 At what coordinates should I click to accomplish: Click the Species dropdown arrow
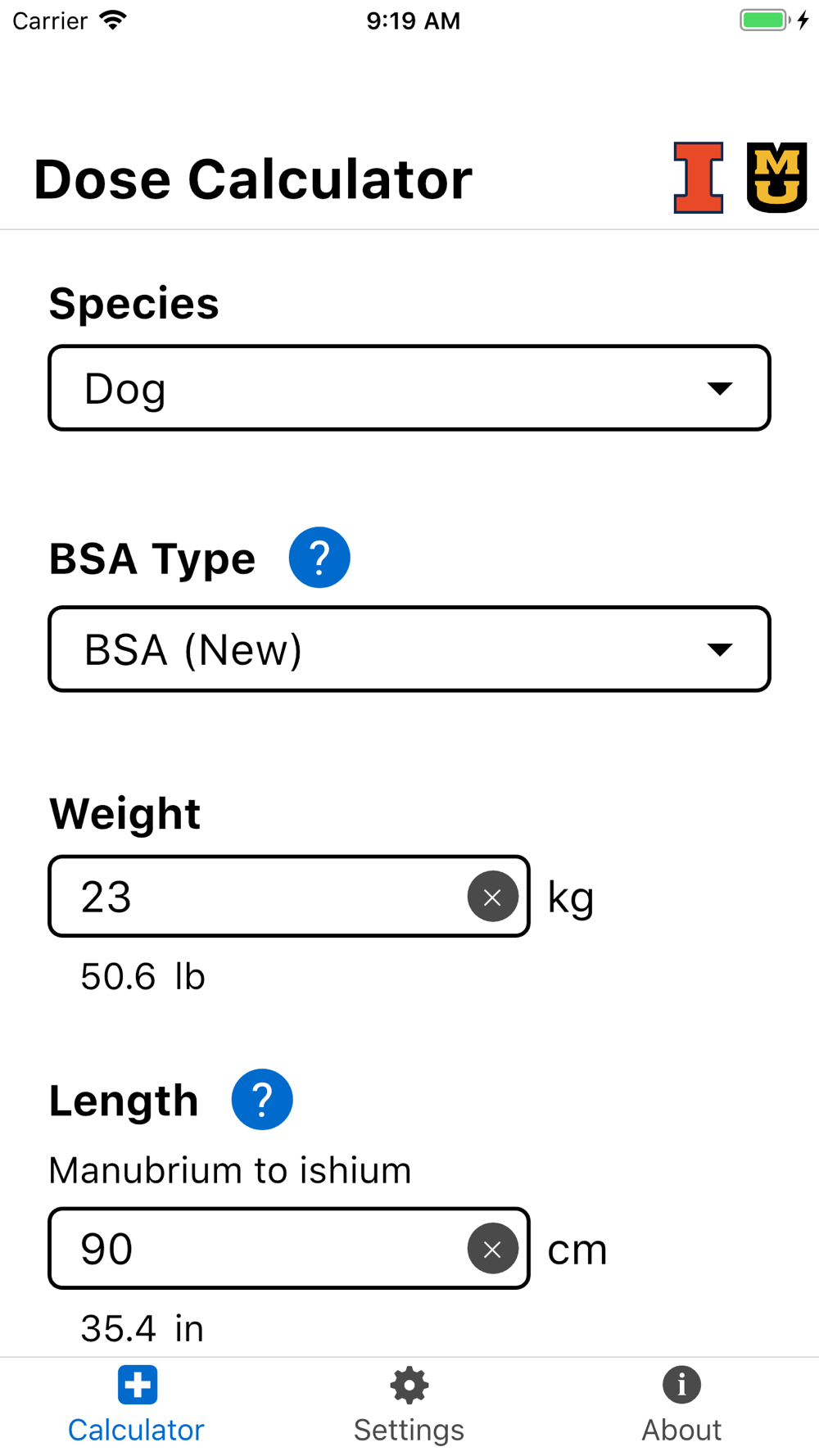pyautogui.click(x=720, y=388)
